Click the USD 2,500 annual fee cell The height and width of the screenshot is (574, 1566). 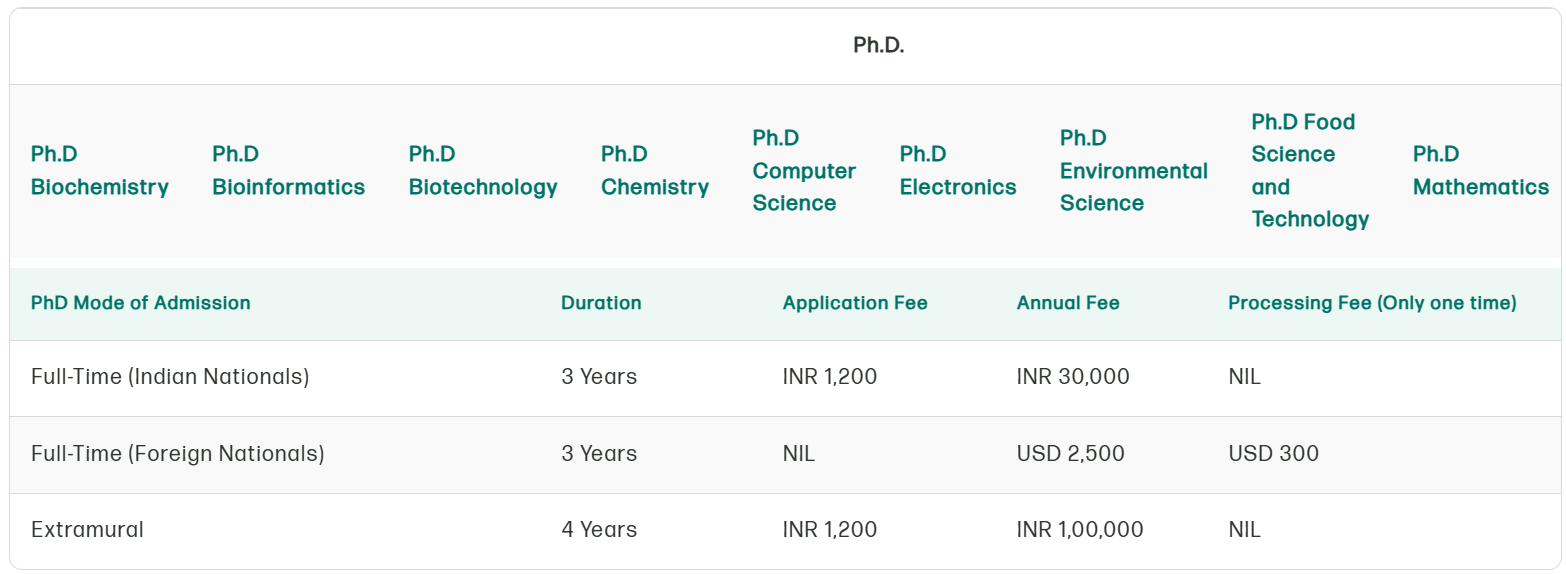click(1070, 454)
